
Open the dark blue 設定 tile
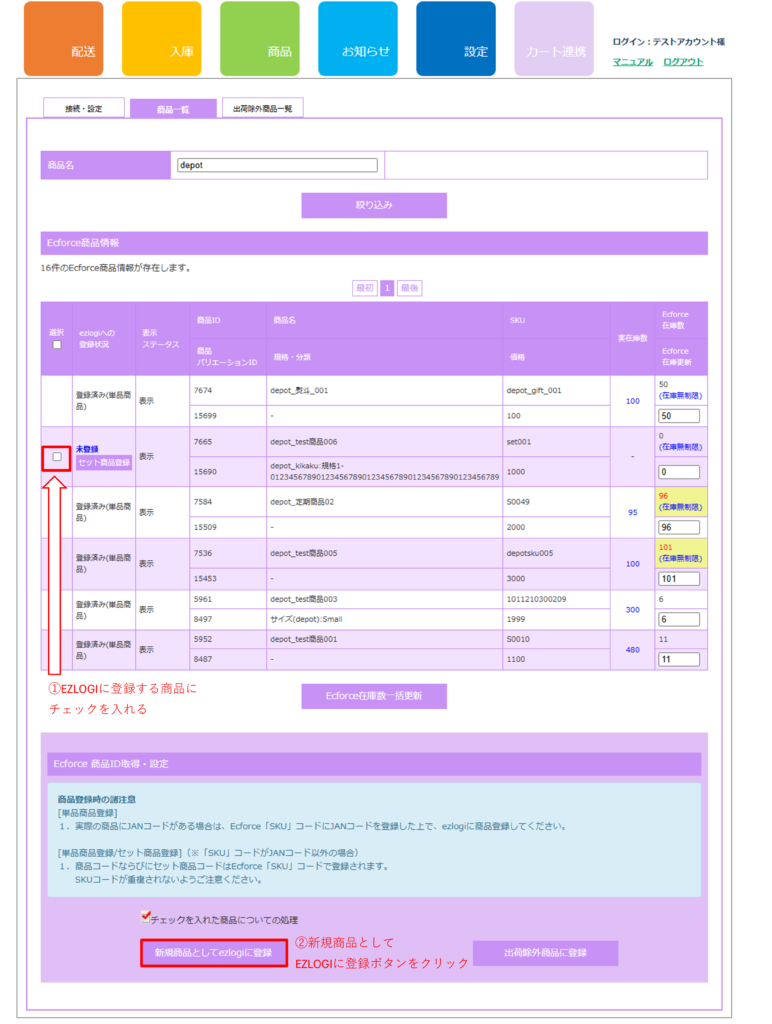point(455,39)
